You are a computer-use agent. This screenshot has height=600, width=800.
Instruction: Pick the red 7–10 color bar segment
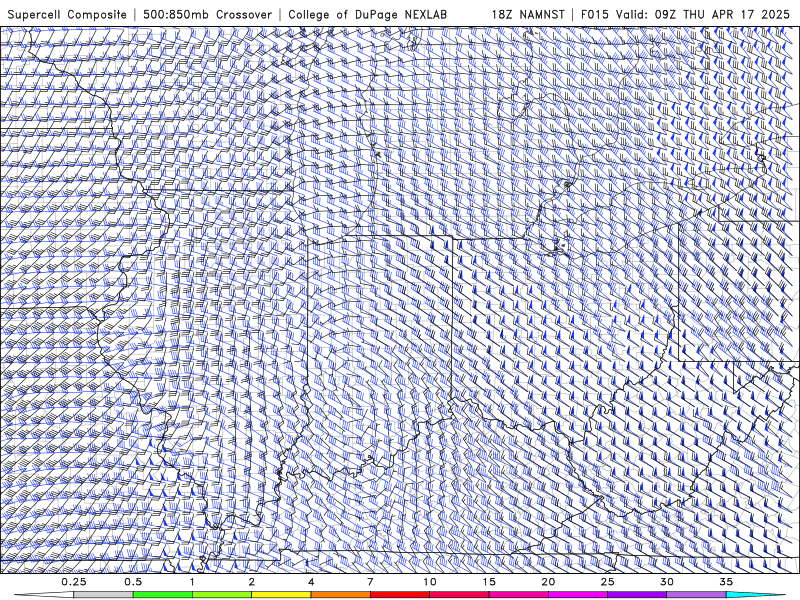point(399,595)
